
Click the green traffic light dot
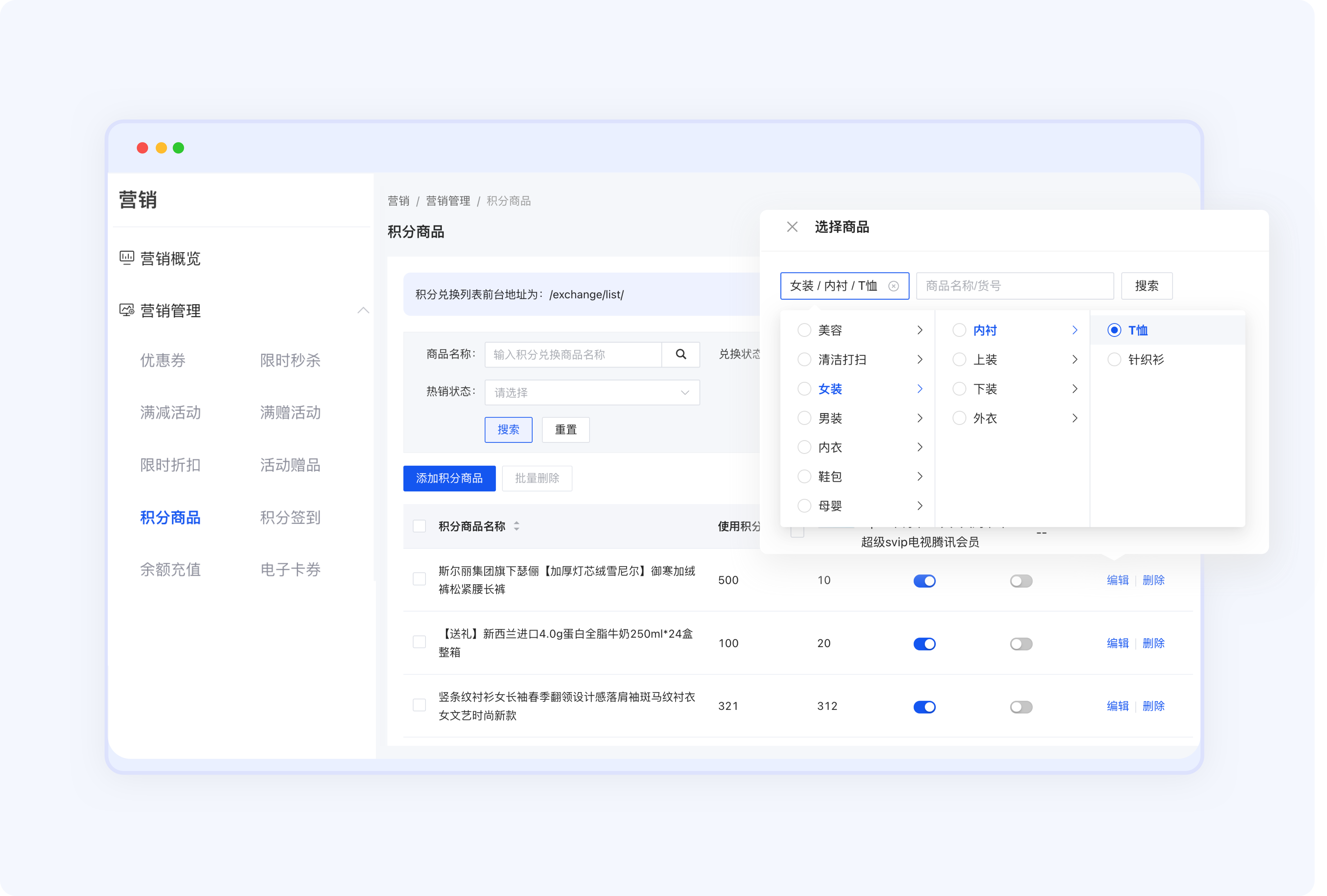point(178,147)
